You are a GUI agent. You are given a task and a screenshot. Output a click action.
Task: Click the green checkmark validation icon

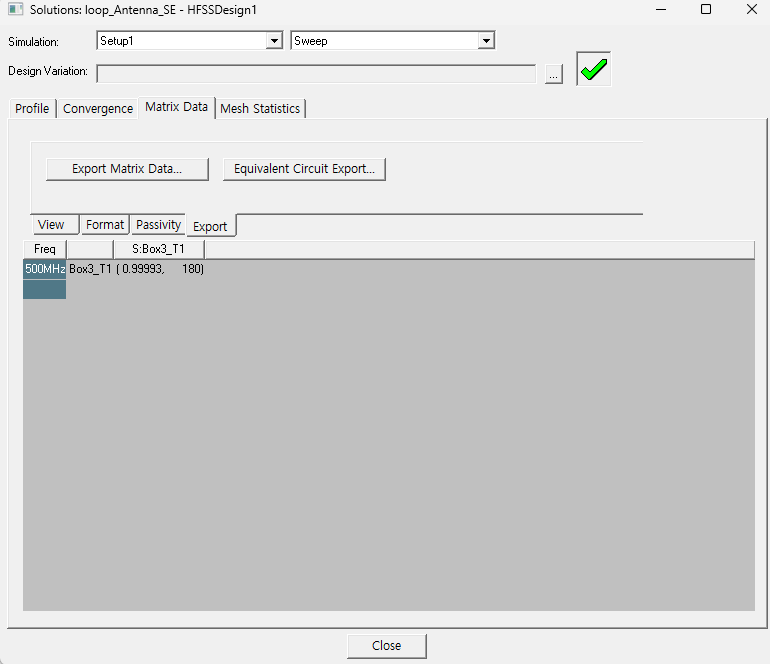(594, 70)
